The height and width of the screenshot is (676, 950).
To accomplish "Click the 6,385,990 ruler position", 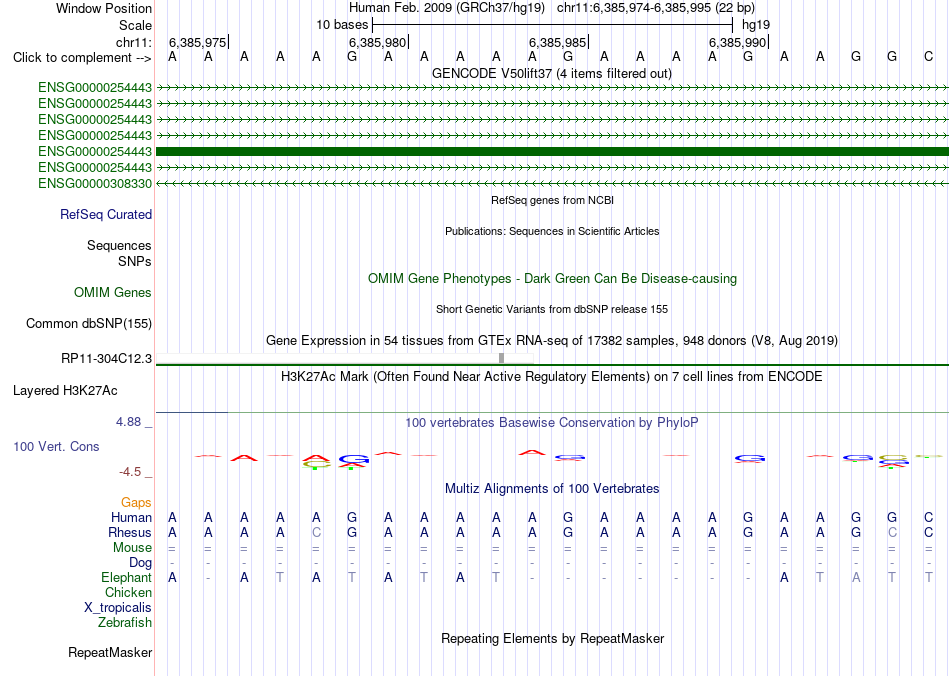I will pyautogui.click(x=737, y=42).
